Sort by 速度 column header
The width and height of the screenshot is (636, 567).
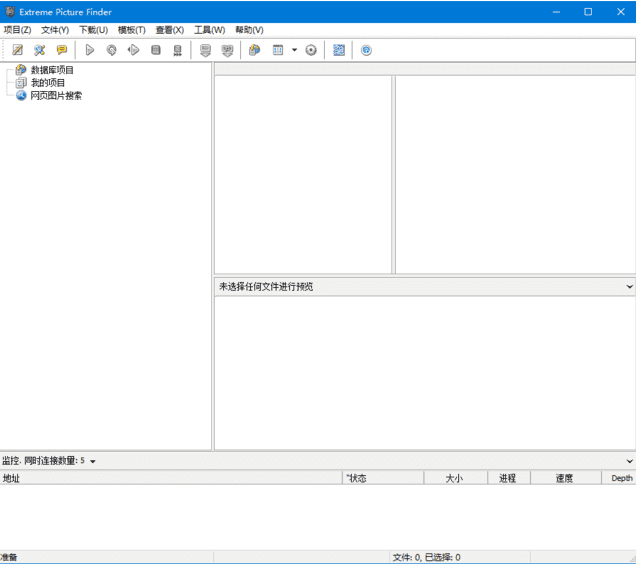(x=566, y=479)
